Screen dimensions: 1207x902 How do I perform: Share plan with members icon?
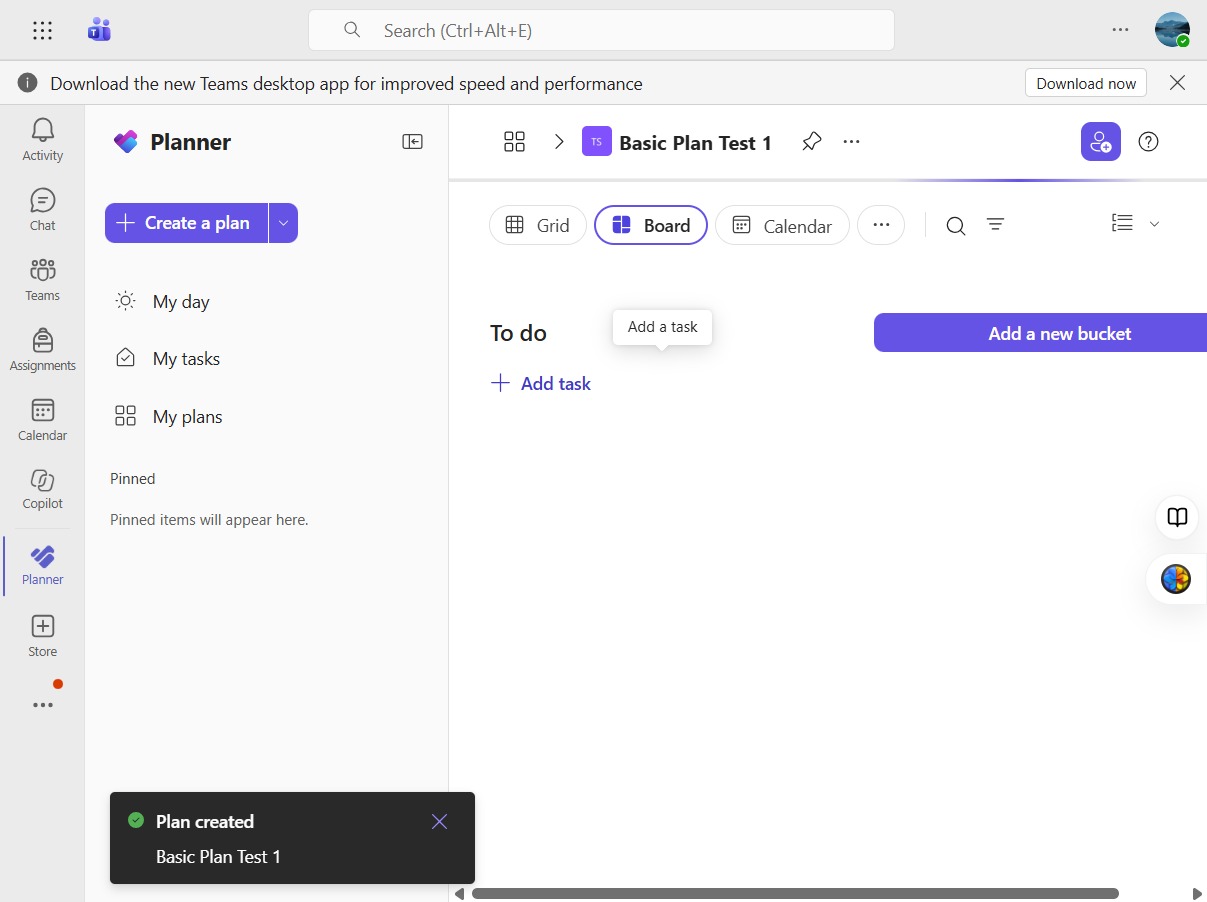1100,141
